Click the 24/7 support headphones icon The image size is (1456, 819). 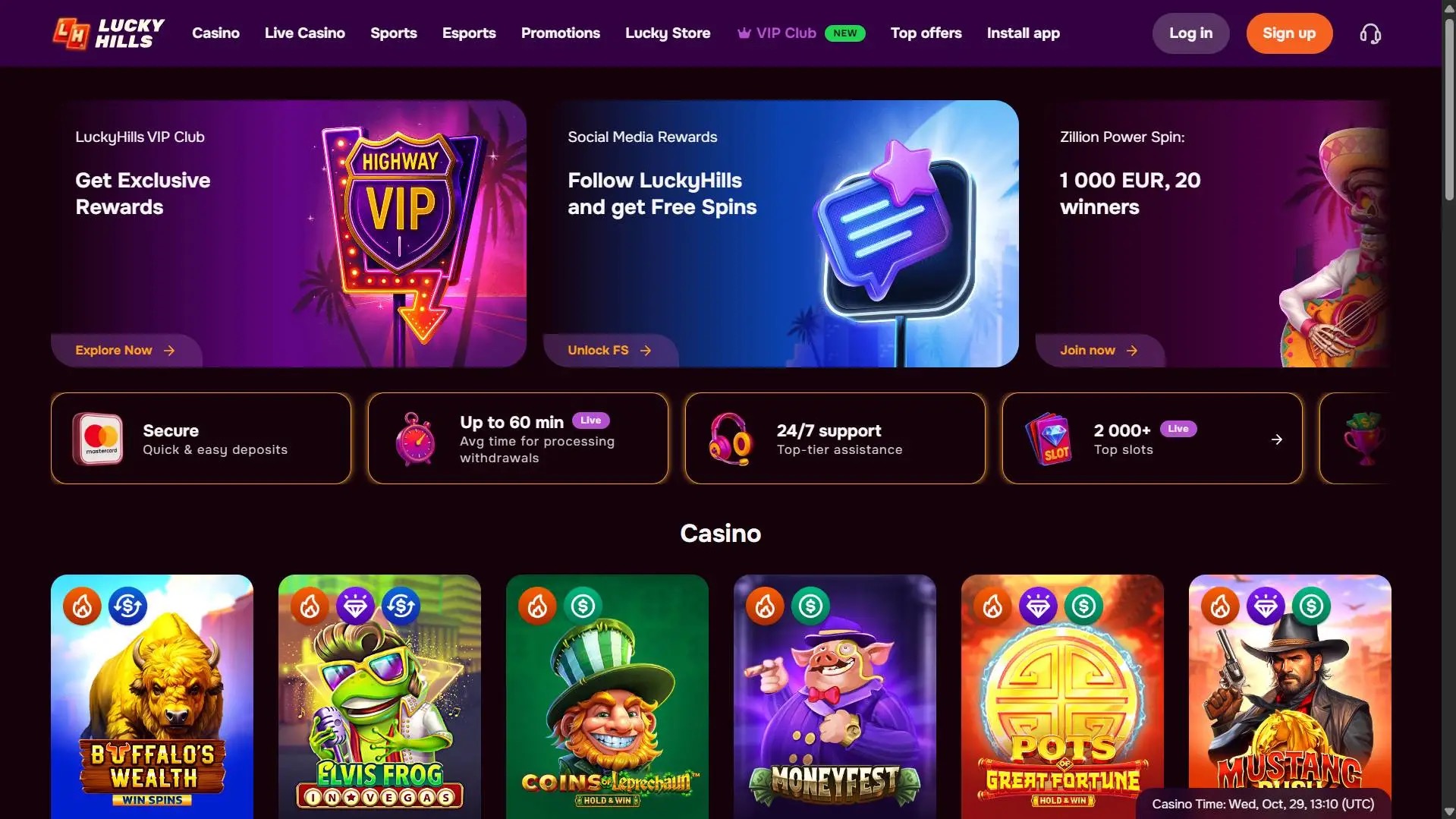[730, 439]
